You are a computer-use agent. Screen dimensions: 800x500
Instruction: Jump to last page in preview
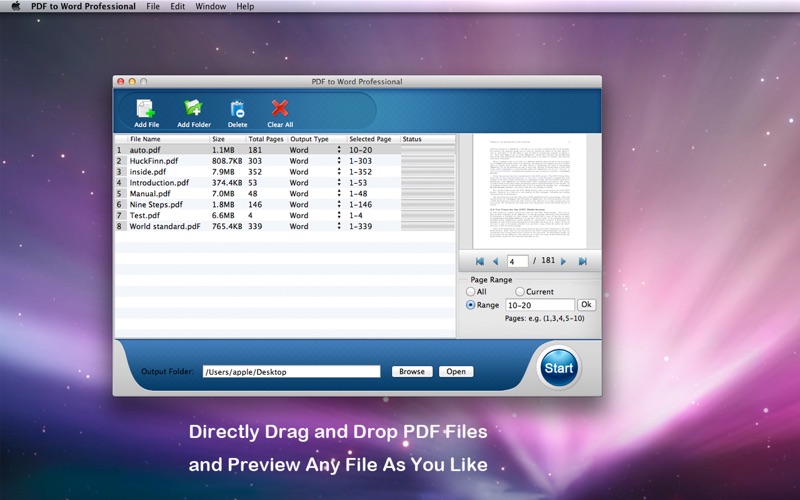582,261
